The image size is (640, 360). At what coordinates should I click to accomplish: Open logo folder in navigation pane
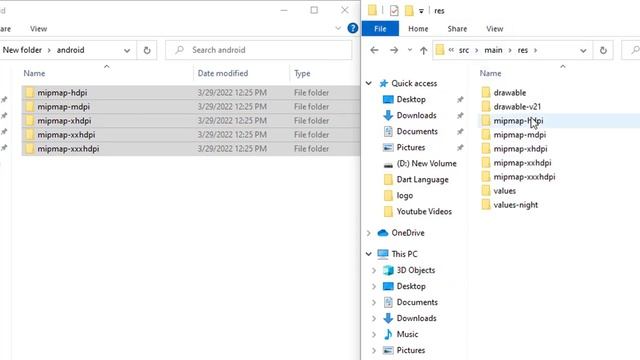pyautogui.click(x=404, y=196)
